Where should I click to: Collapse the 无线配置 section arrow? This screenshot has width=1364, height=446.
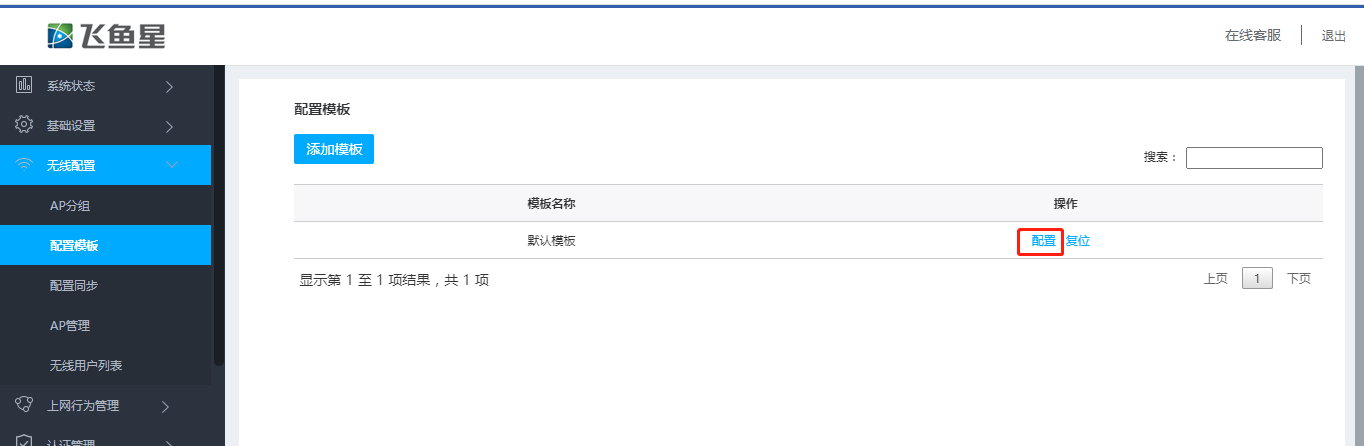click(171, 165)
